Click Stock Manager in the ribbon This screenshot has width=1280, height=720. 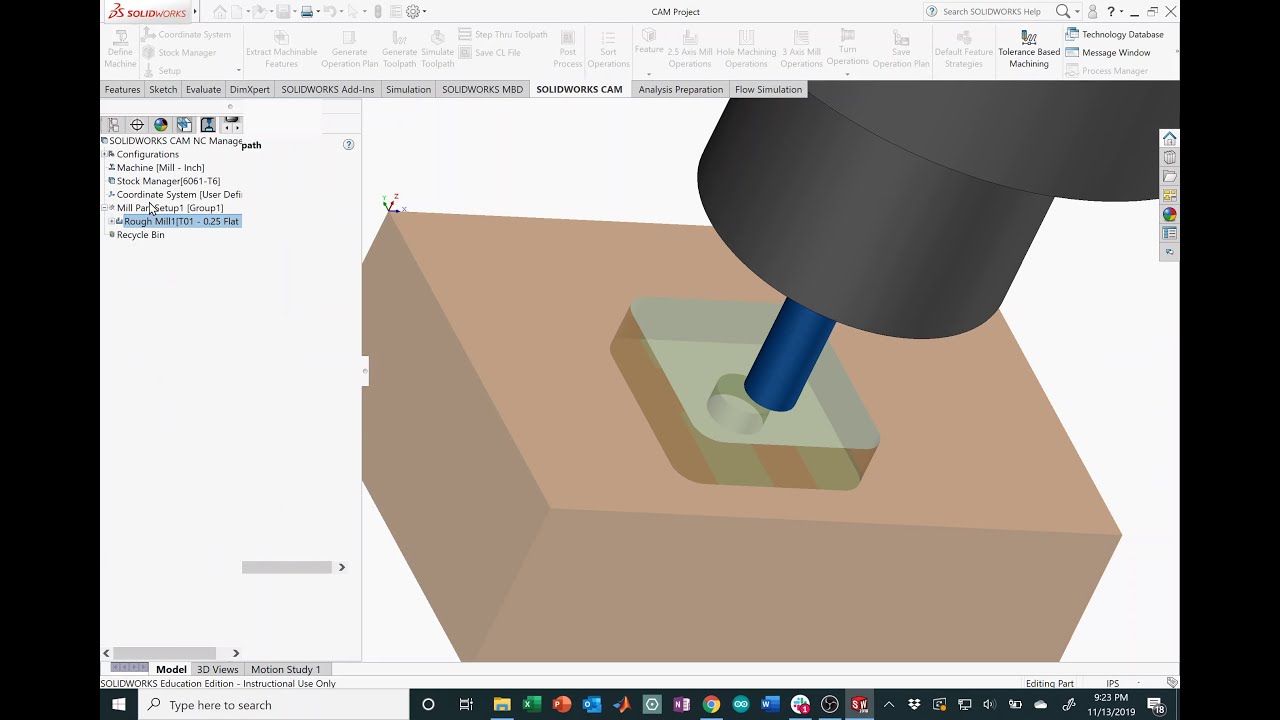(x=178, y=52)
